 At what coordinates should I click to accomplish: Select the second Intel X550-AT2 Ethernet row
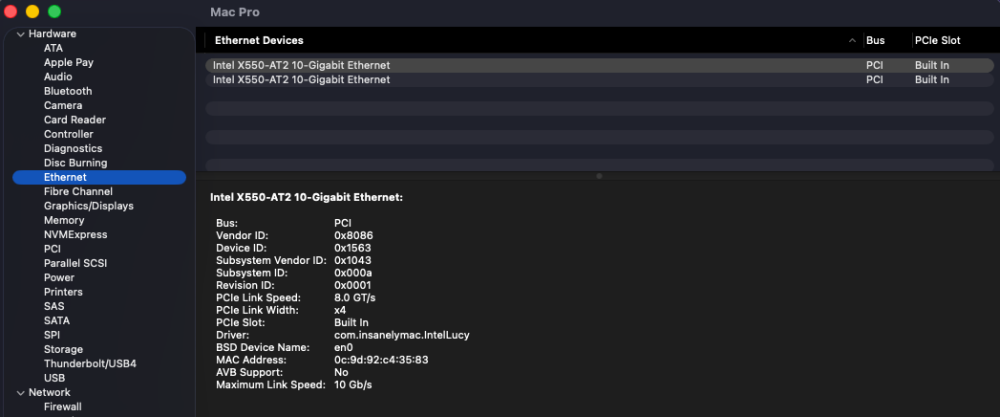599,80
